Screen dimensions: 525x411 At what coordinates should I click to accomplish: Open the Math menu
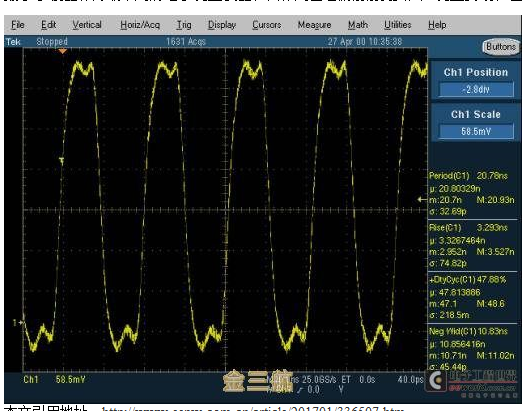(358, 25)
